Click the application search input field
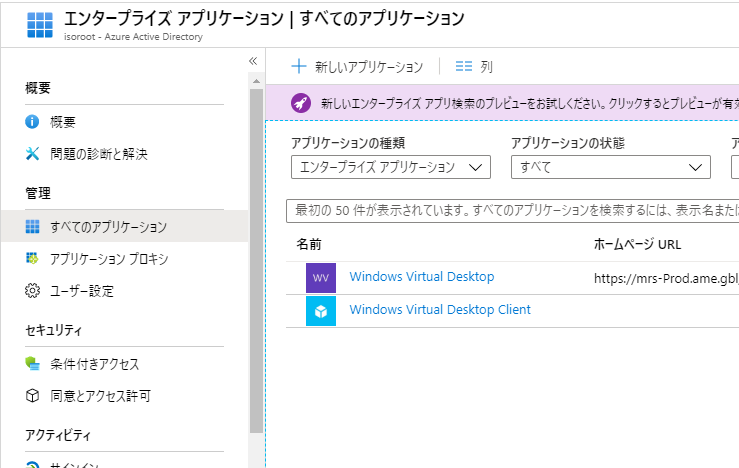Screen dimensions: 739x468 pyautogui.click(x=512, y=210)
